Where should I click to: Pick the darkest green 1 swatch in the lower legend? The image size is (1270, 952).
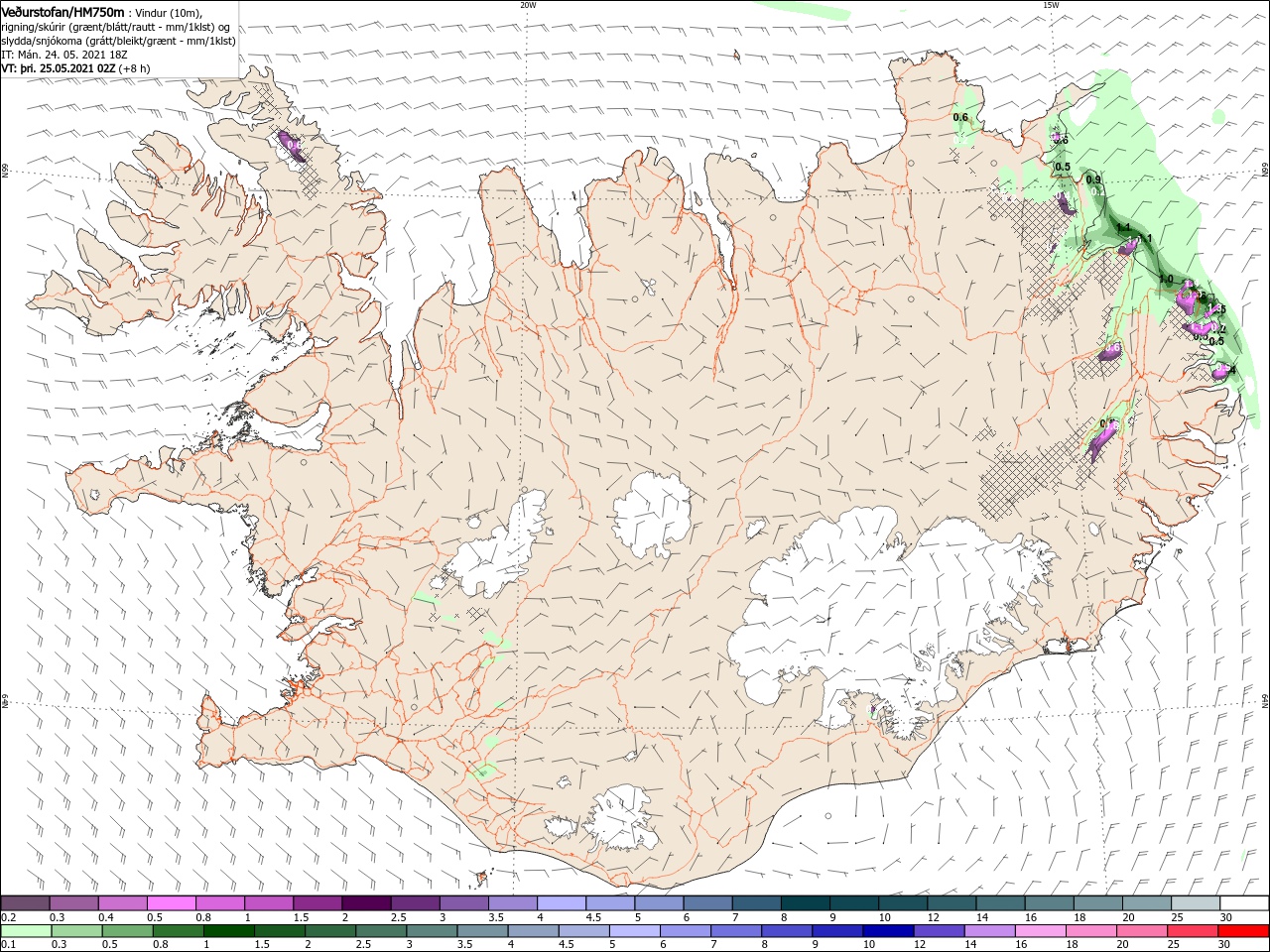(x=228, y=931)
